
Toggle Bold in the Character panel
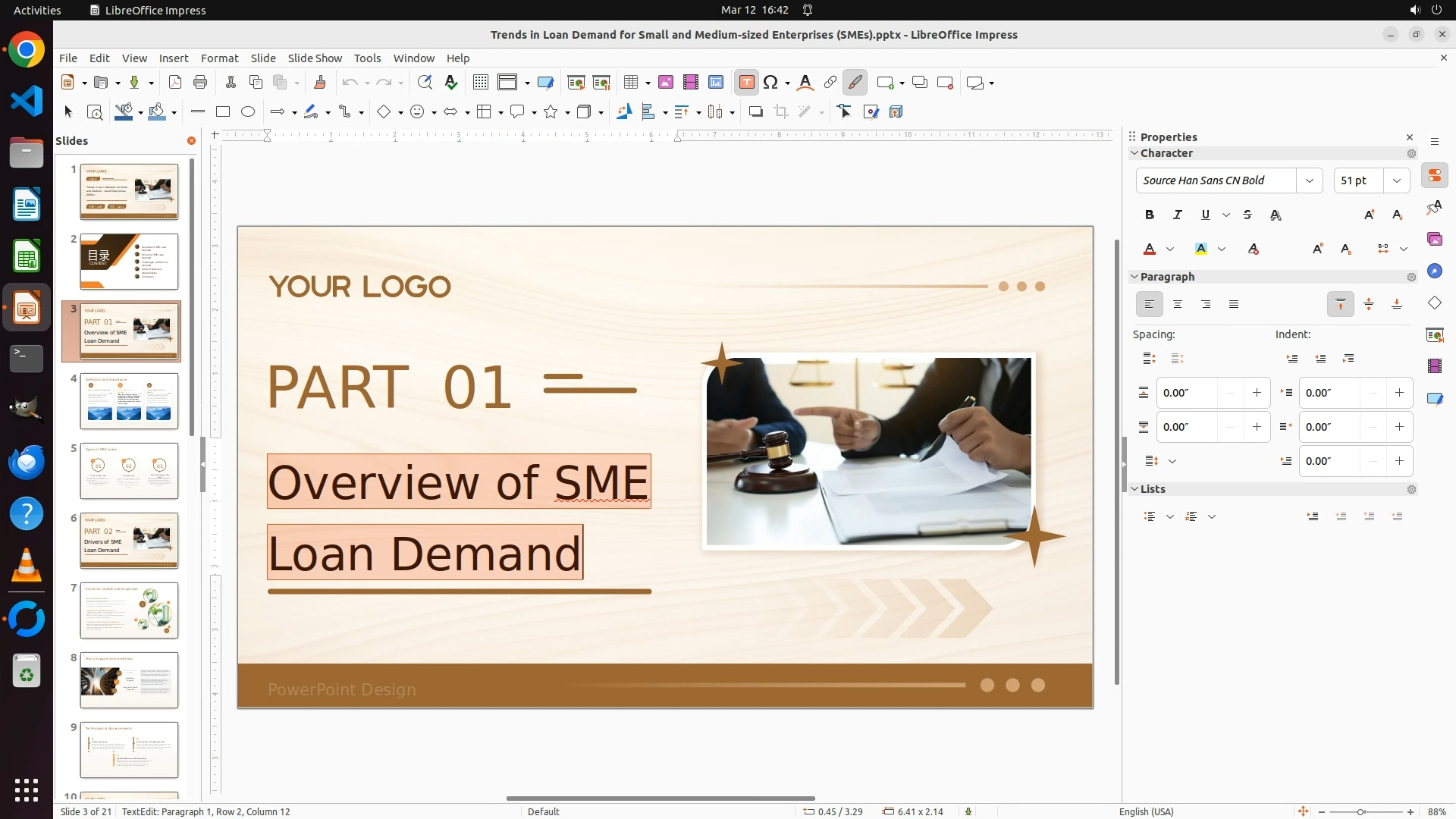1150,215
